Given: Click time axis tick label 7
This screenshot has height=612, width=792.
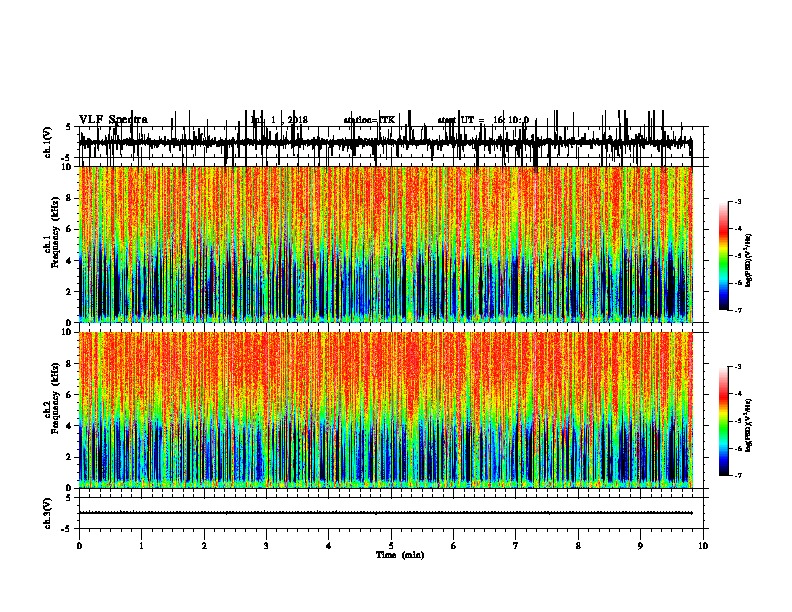Looking at the screenshot, I should 516,546.
